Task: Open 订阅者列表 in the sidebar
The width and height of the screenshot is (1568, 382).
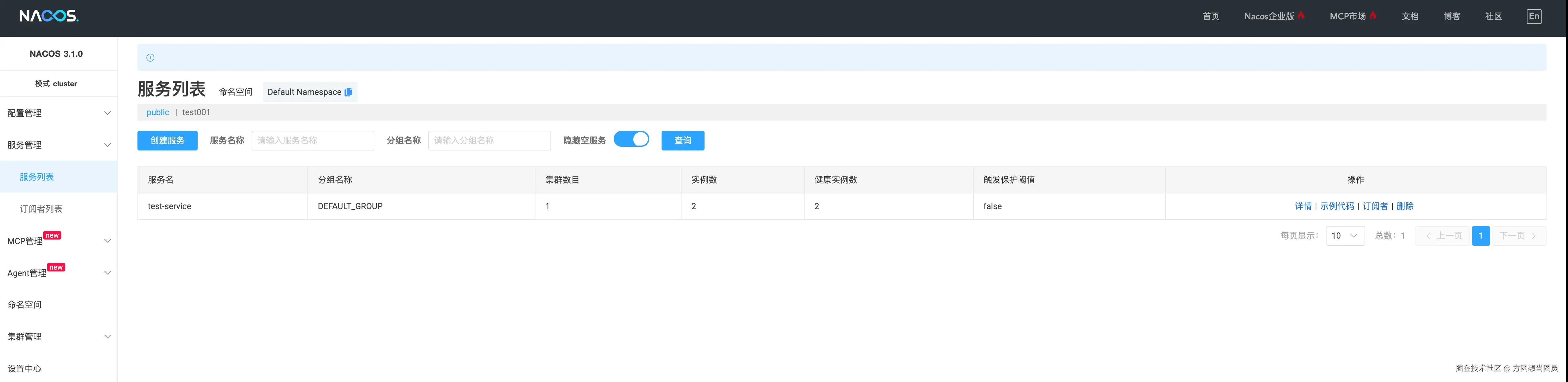Action: [41, 209]
